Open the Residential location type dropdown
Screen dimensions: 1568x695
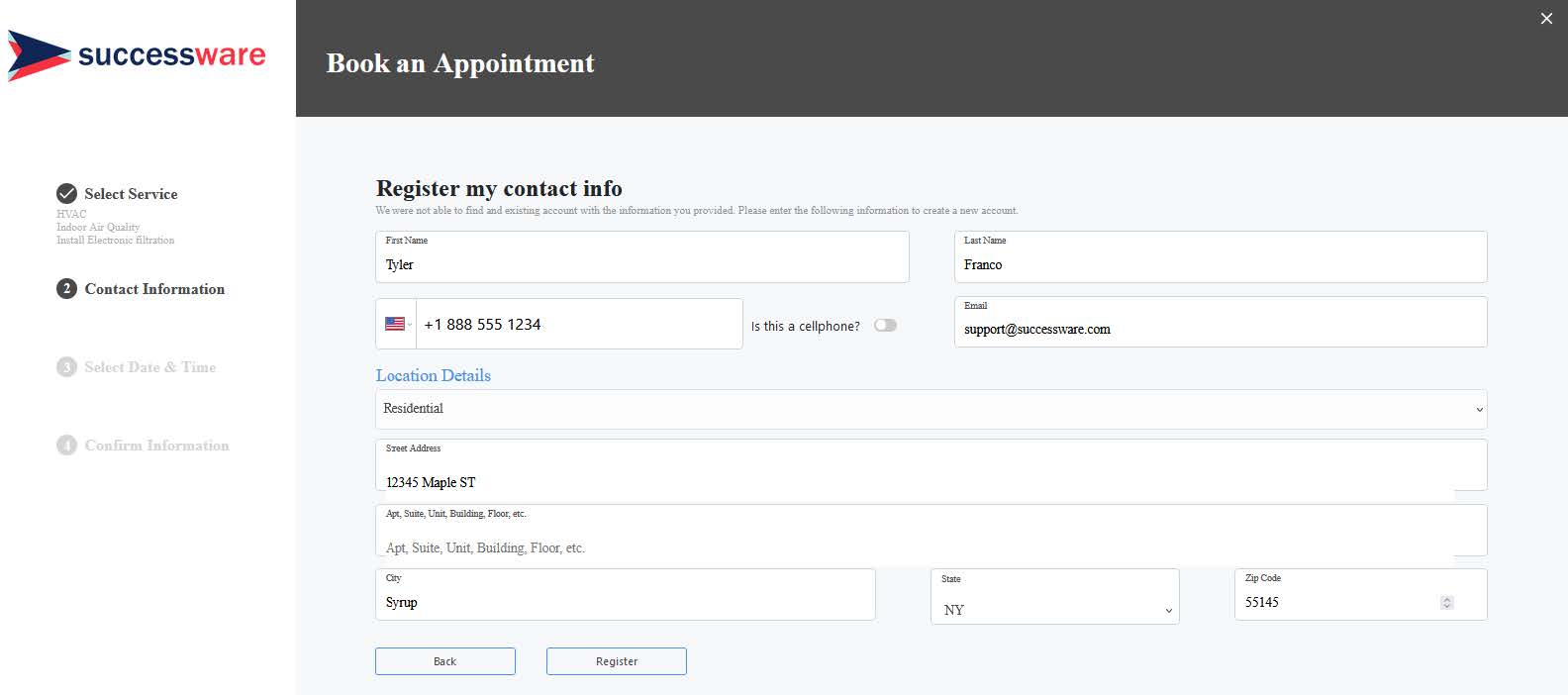coord(931,409)
